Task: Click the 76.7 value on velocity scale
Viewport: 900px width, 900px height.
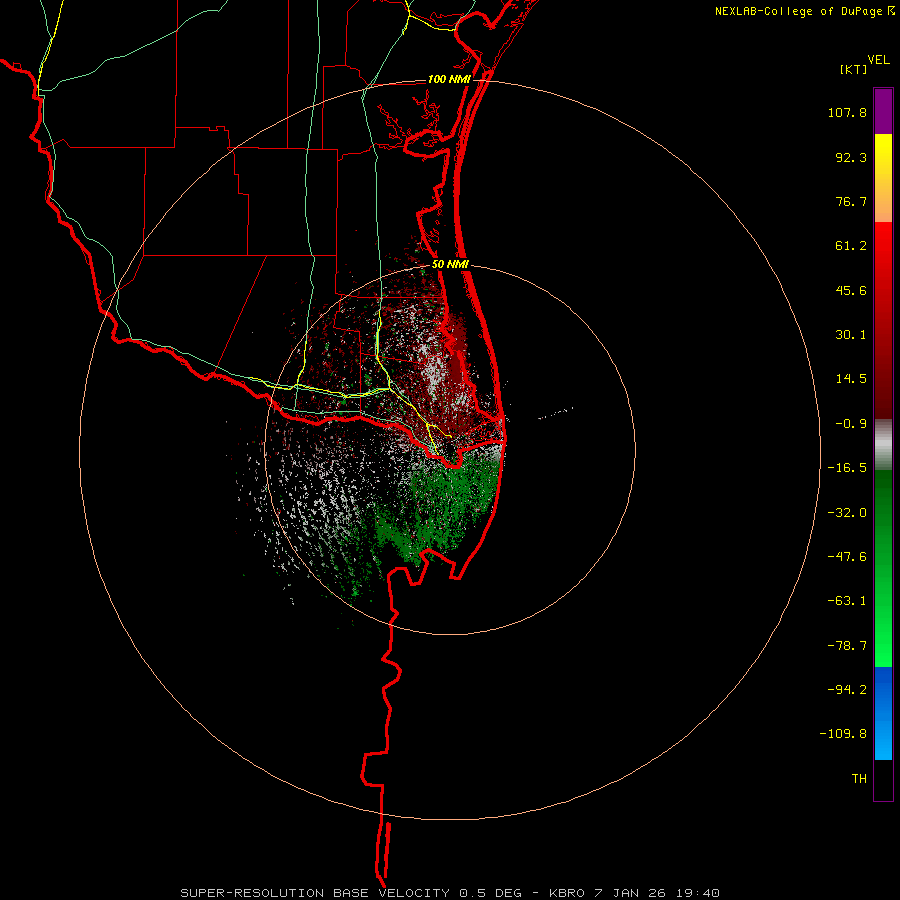Action: (x=851, y=201)
